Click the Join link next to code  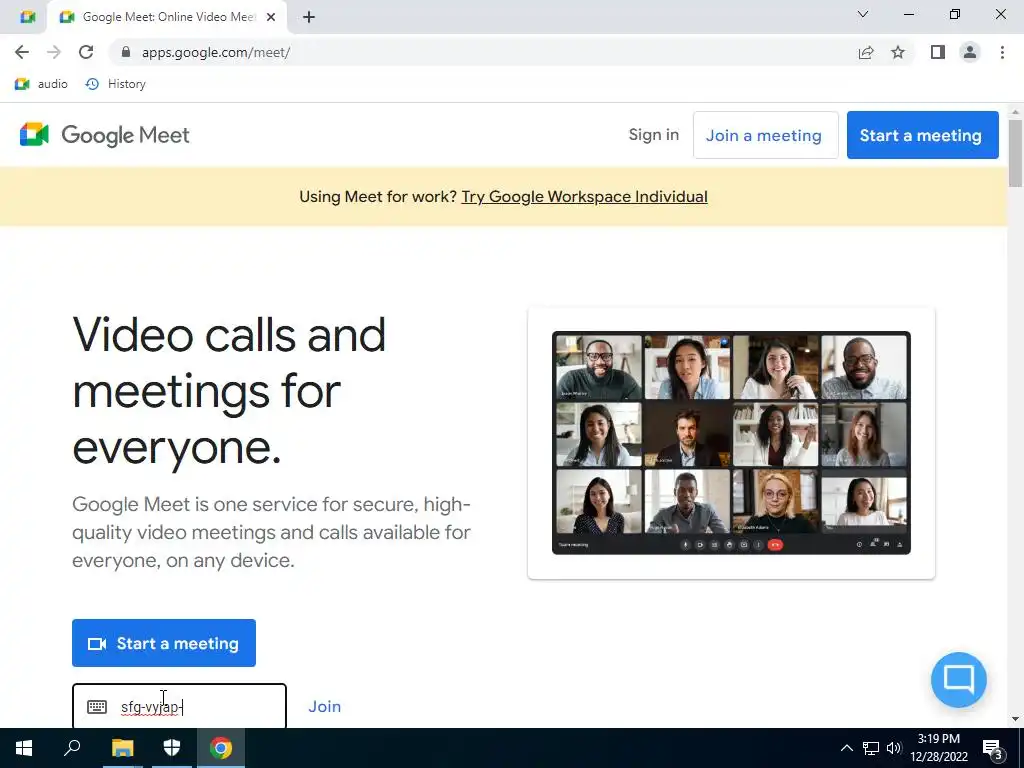(325, 707)
